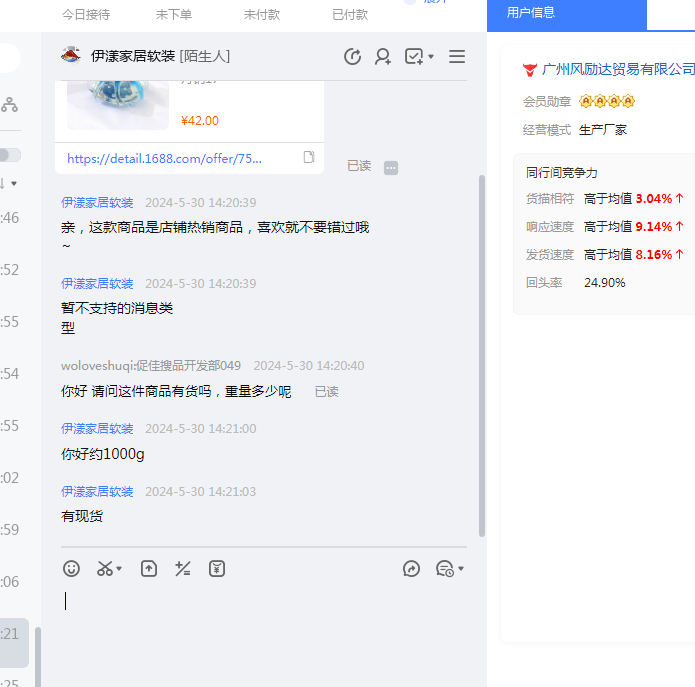Click the add contact person icon
Image resolution: width=695 pixels, height=687 pixels.
click(x=383, y=57)
